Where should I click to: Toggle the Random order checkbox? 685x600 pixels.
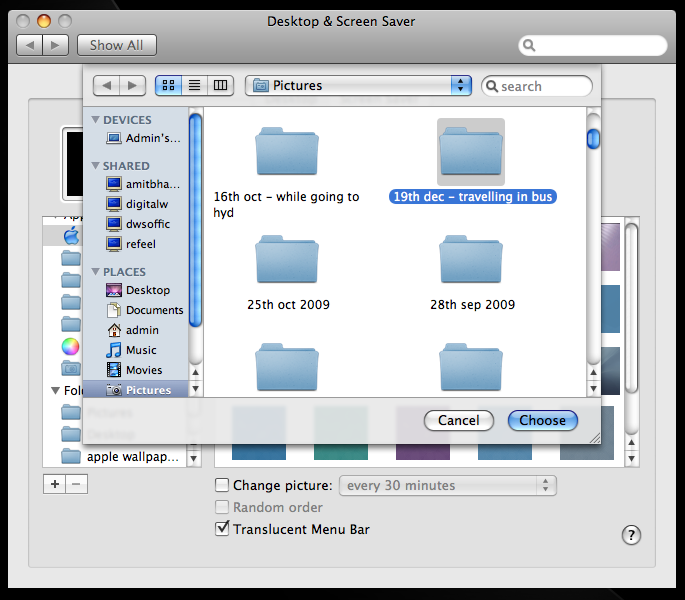(222, 508)
